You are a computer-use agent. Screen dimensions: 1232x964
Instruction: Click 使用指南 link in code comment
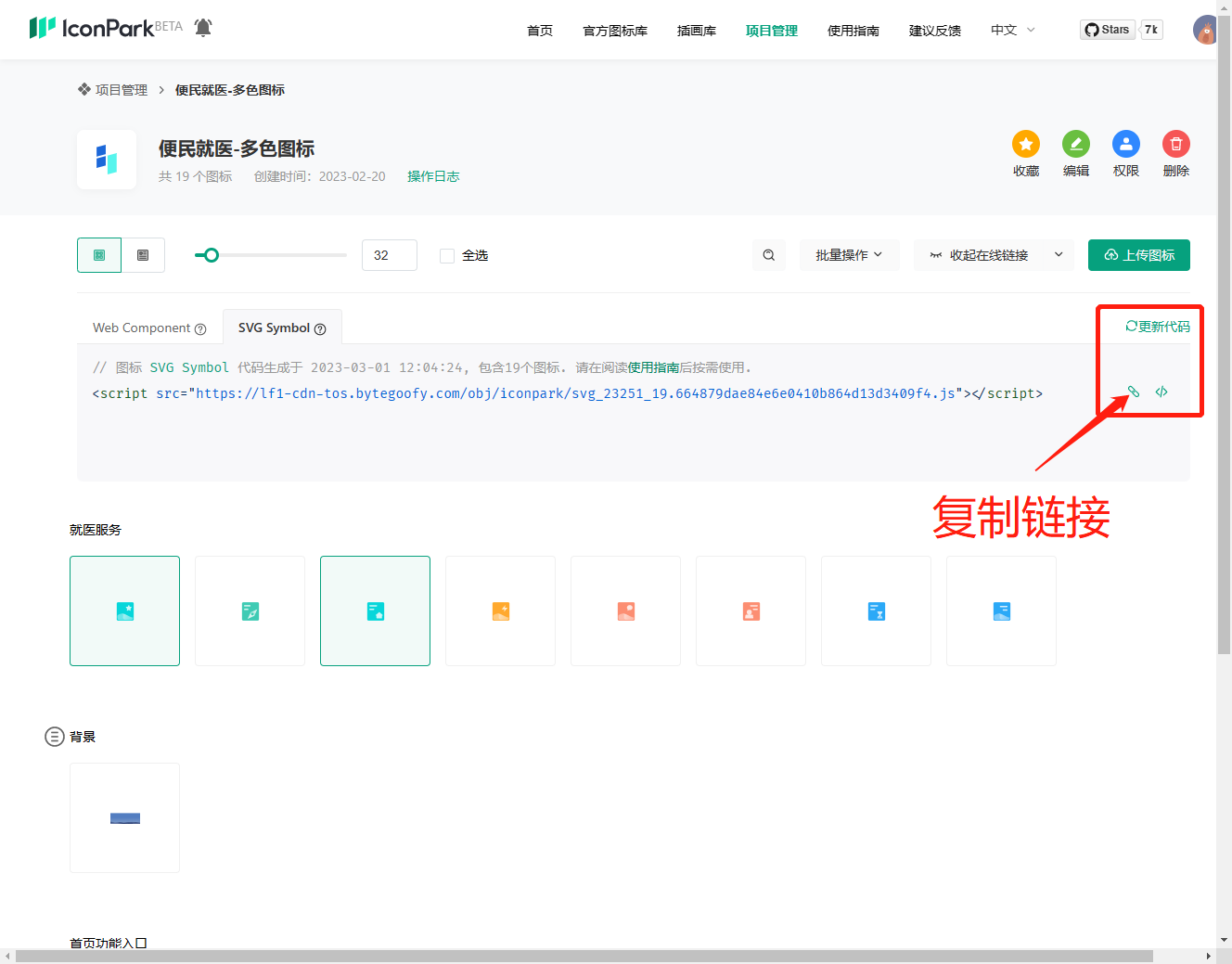654,367
